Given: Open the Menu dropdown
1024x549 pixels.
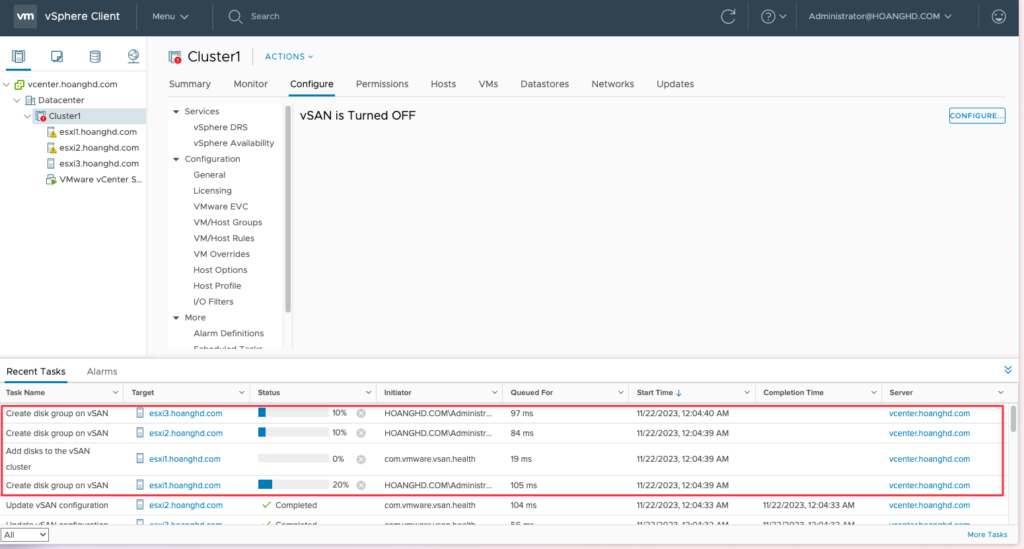Looking at the screenshot, I should tap(170, 16).
